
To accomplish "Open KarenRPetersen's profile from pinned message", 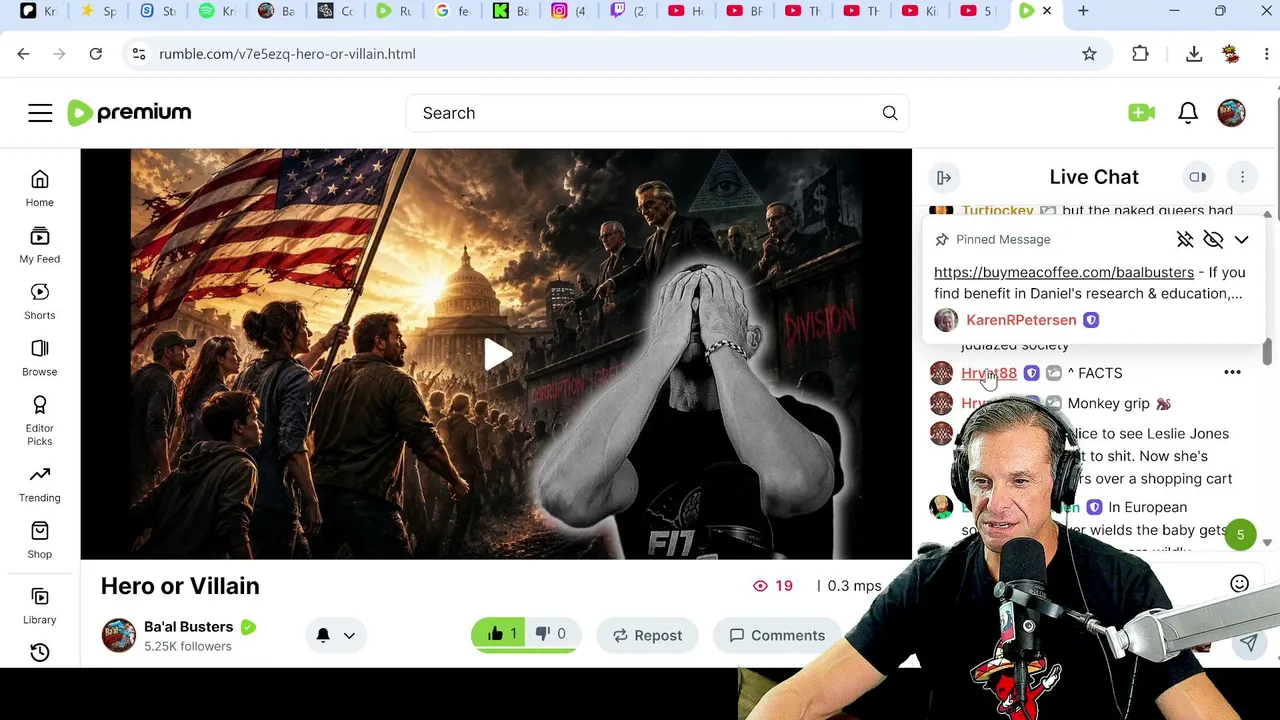I will coord(1021,320).
